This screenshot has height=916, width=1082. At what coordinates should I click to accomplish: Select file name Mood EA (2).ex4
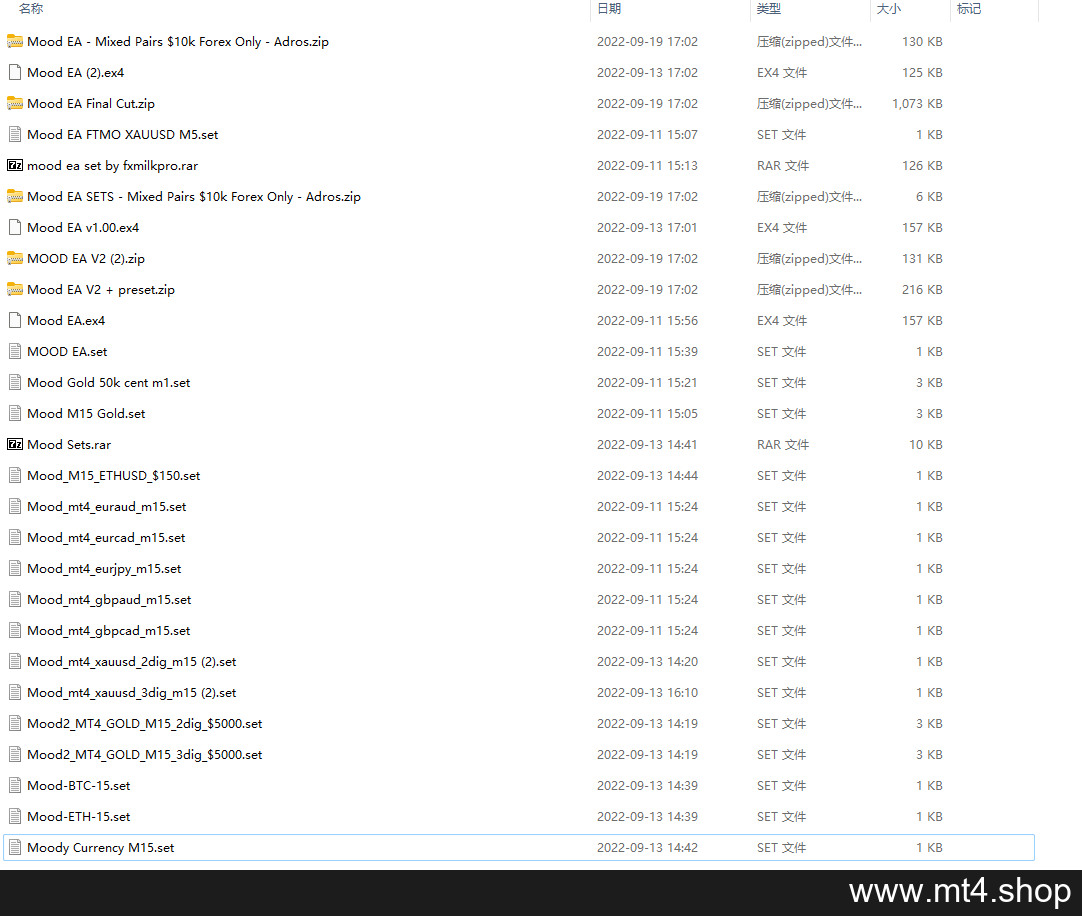coord(76,72)
